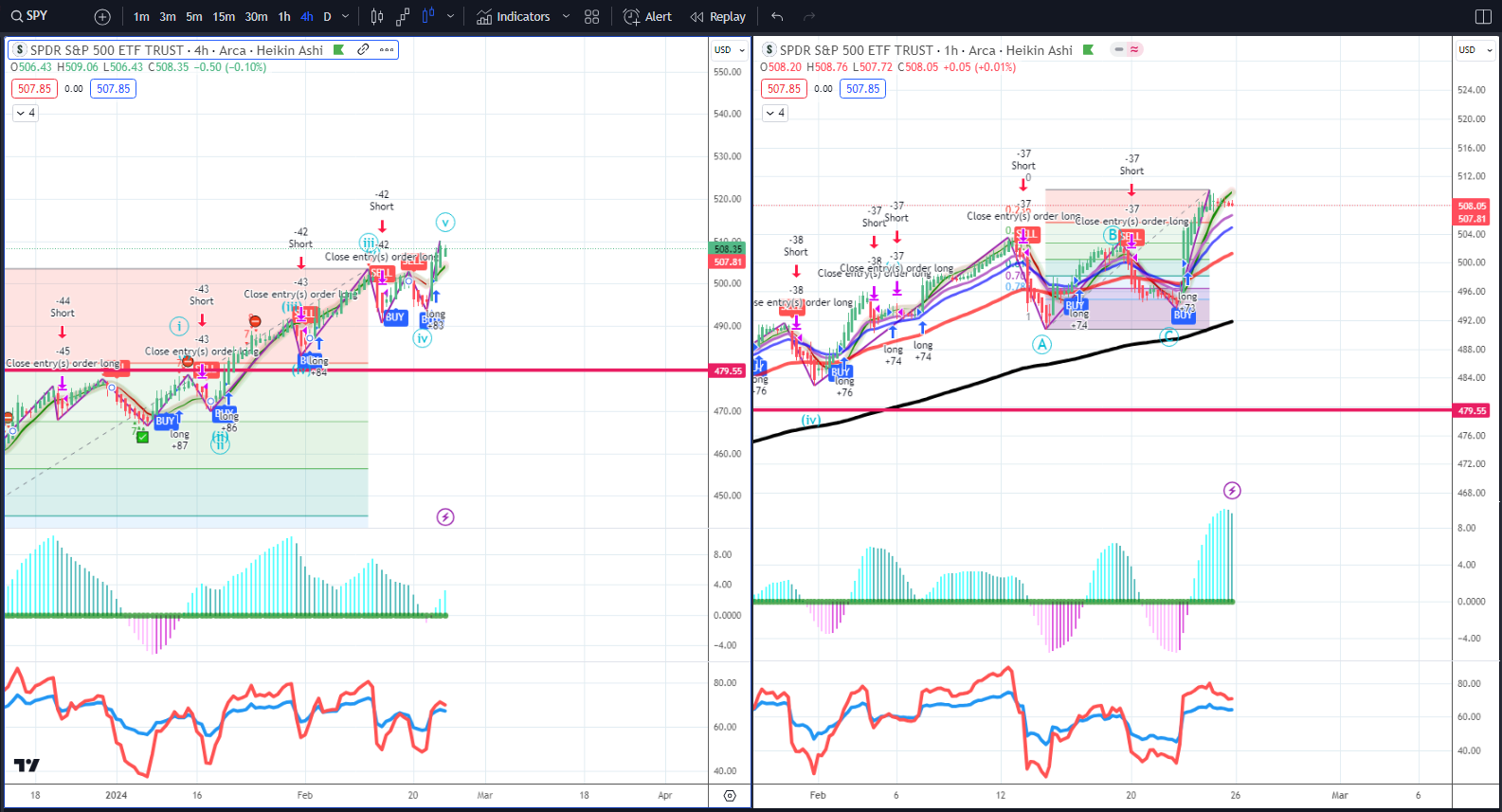
Task: Open the layout setup selector icon
Action: click(x=1484, y=17)
